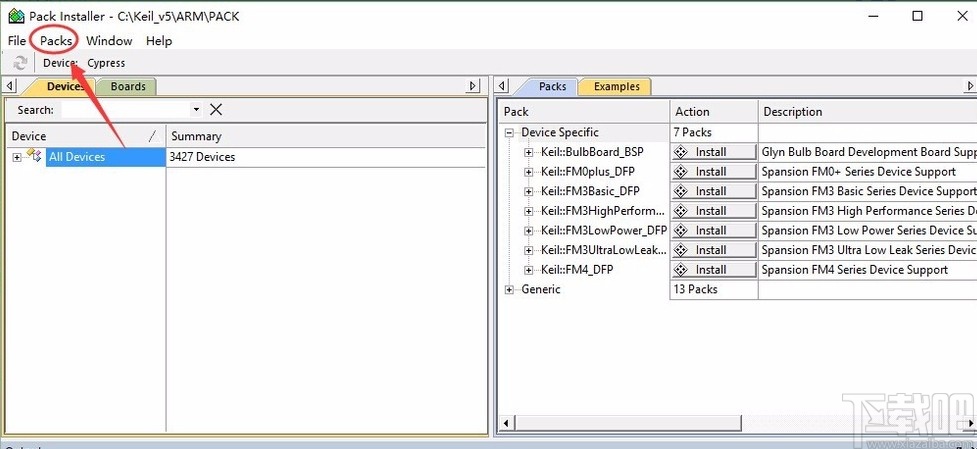977x449 pixels.
Task: Maximize the Pack Installer window
Action: pyautogui.click(x=917, y=16)
